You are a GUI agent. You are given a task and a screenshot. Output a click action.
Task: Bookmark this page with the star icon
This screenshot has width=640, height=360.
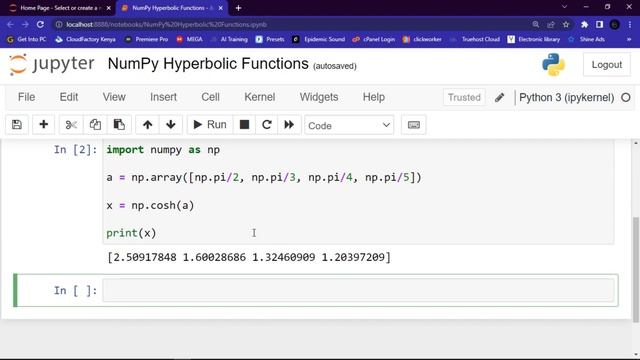566,24
